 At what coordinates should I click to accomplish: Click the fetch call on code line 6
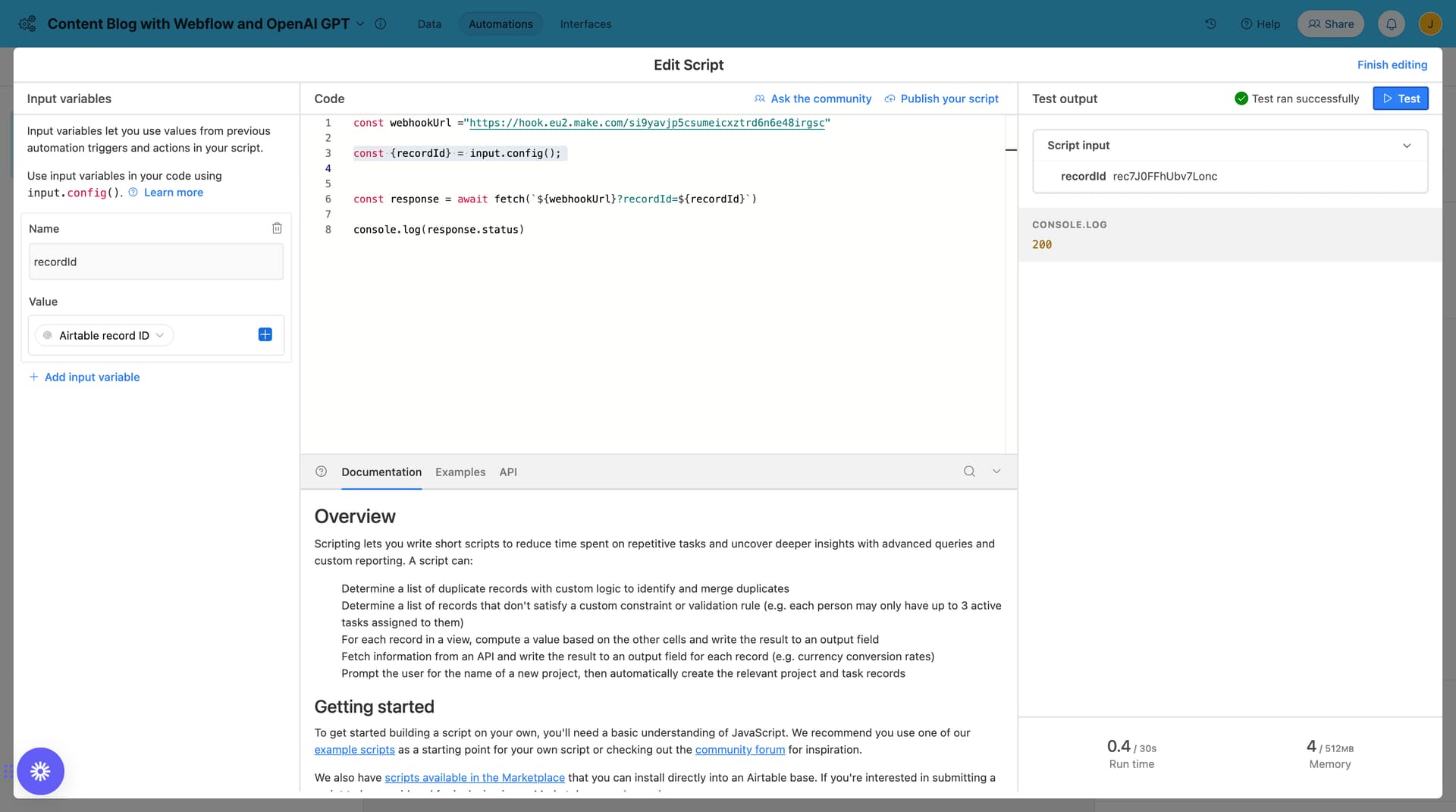pyautogui.click(x=555, y=199)
